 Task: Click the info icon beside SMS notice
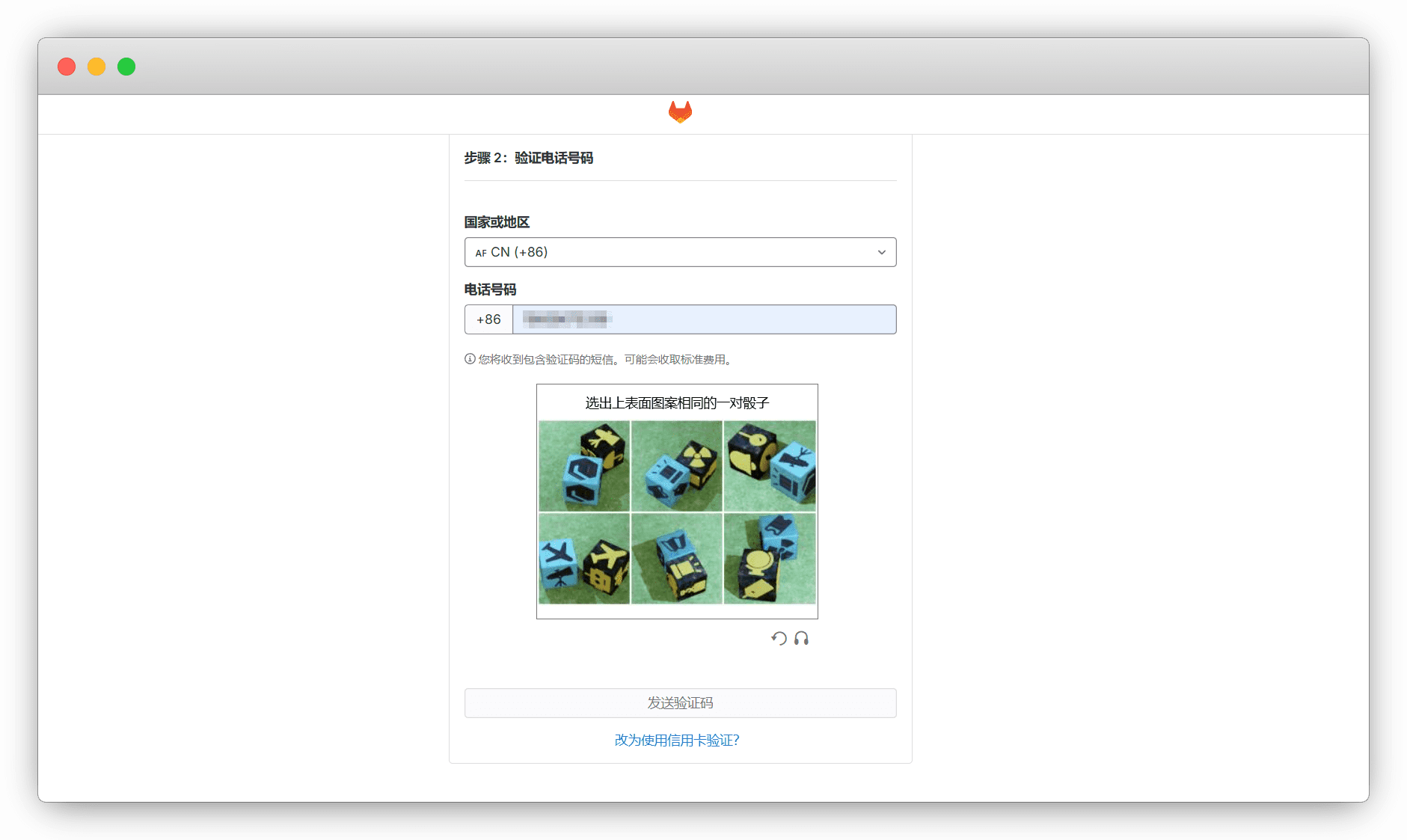tap(470, 359)
